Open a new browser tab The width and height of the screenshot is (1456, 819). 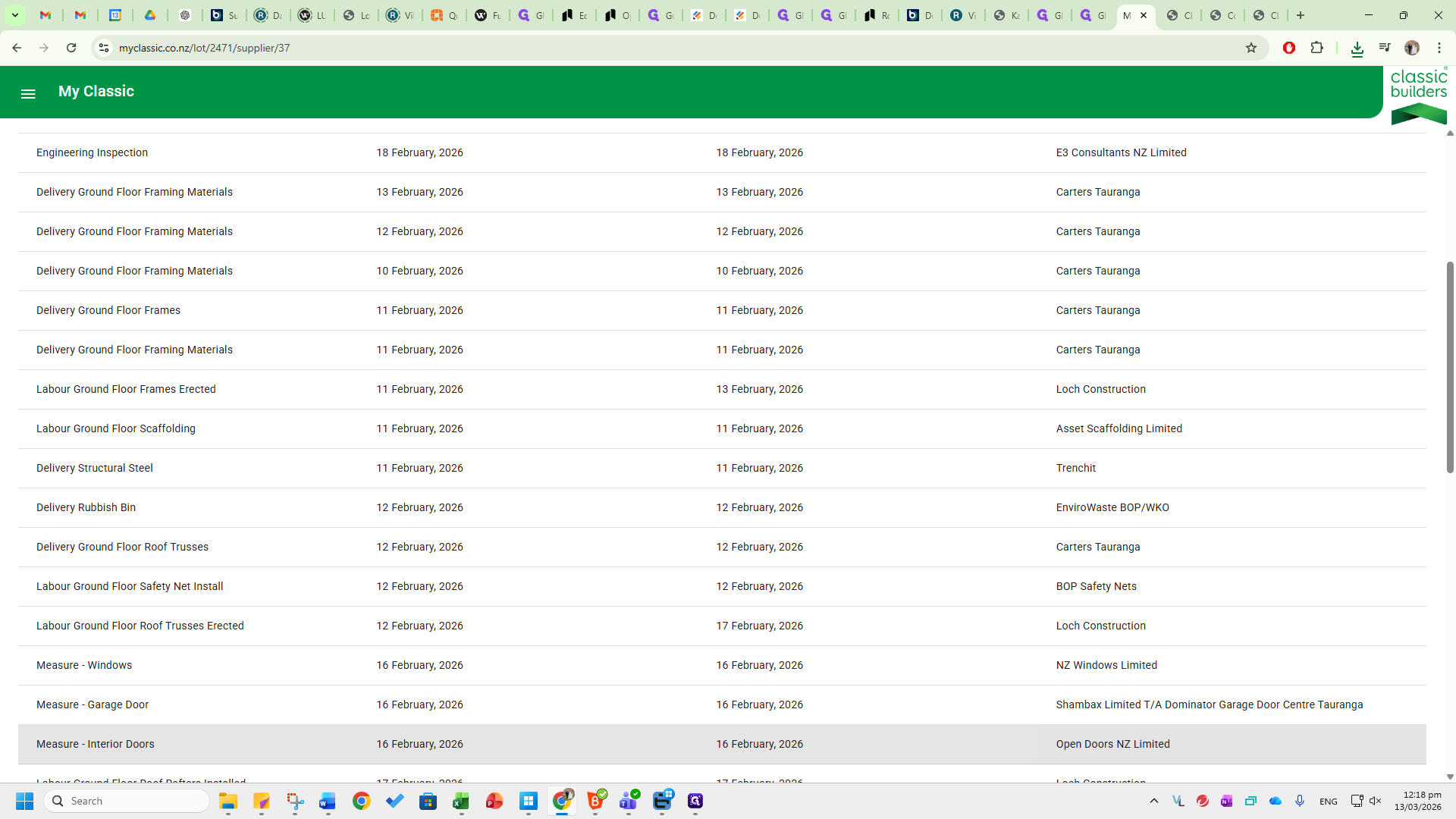point(1301,15)
